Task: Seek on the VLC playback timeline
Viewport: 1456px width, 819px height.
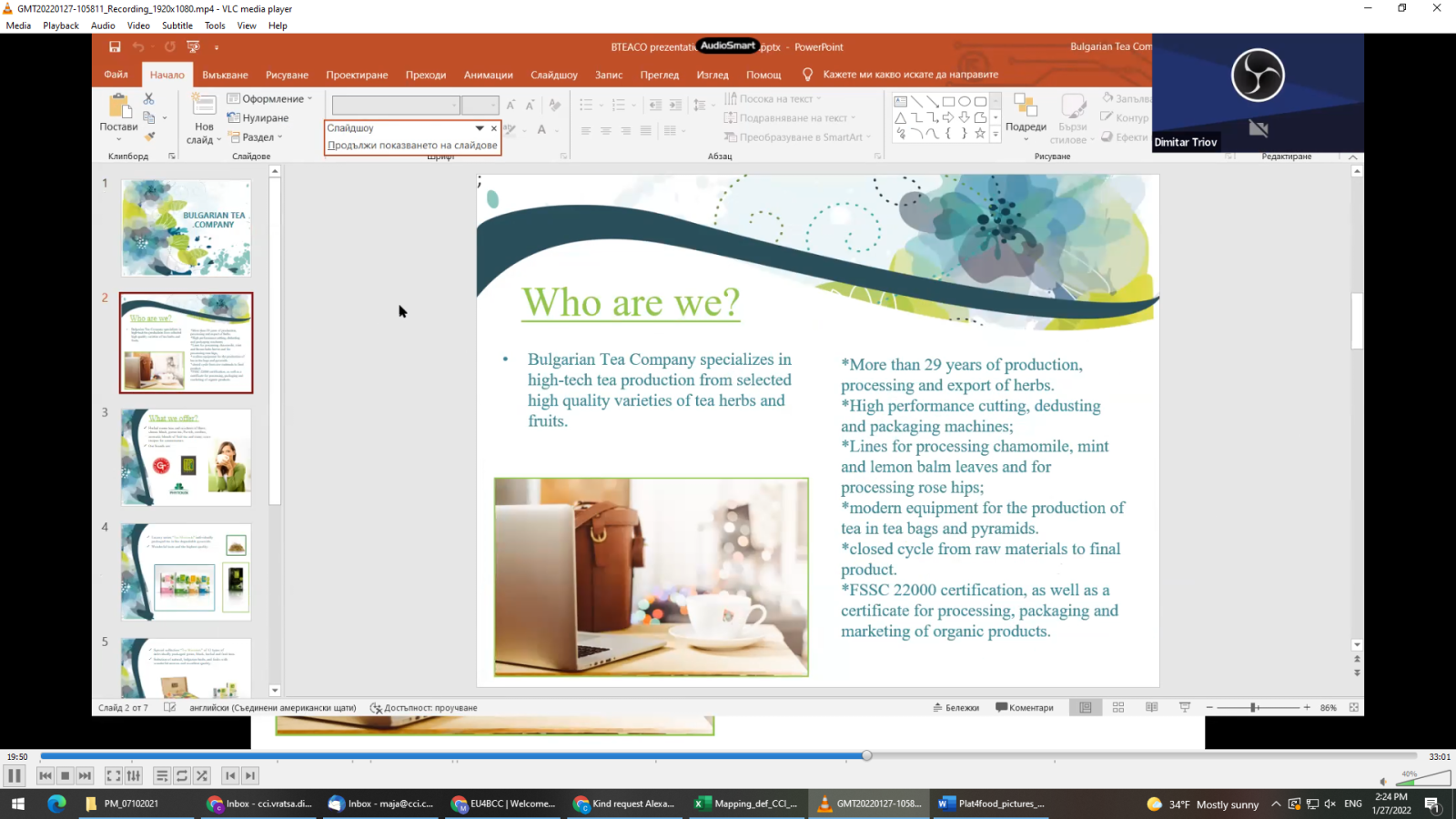Action: click(x=728, y=755)
